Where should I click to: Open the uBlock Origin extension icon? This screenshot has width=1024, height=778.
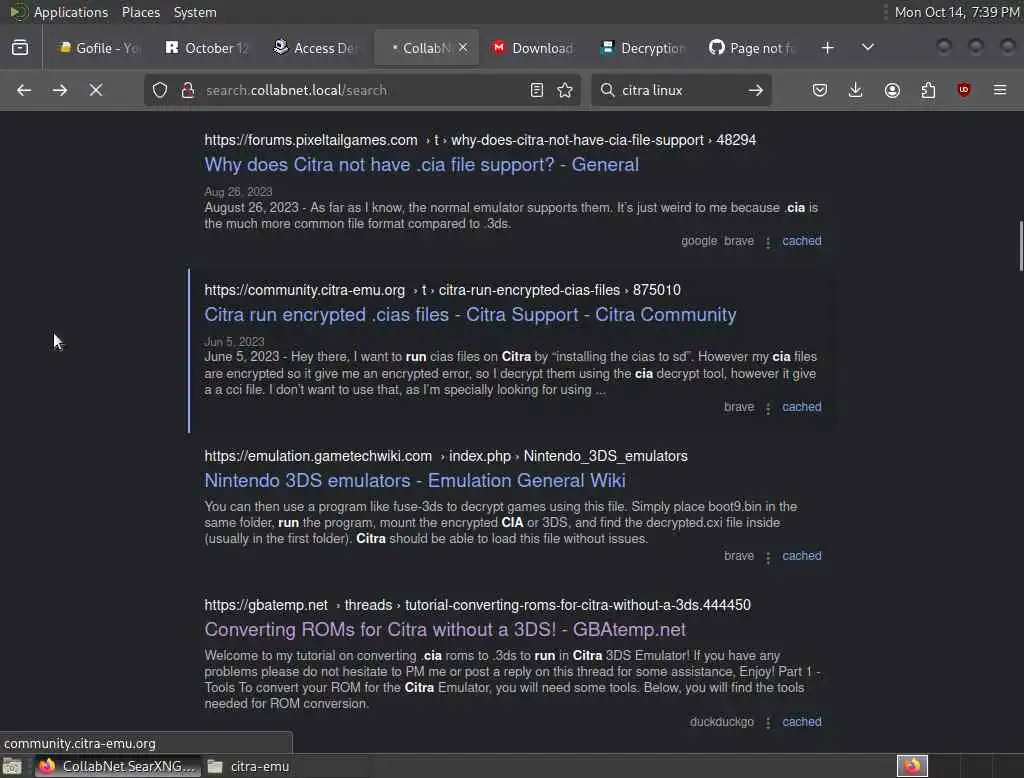pyautogui.click(x=964, y=90)
